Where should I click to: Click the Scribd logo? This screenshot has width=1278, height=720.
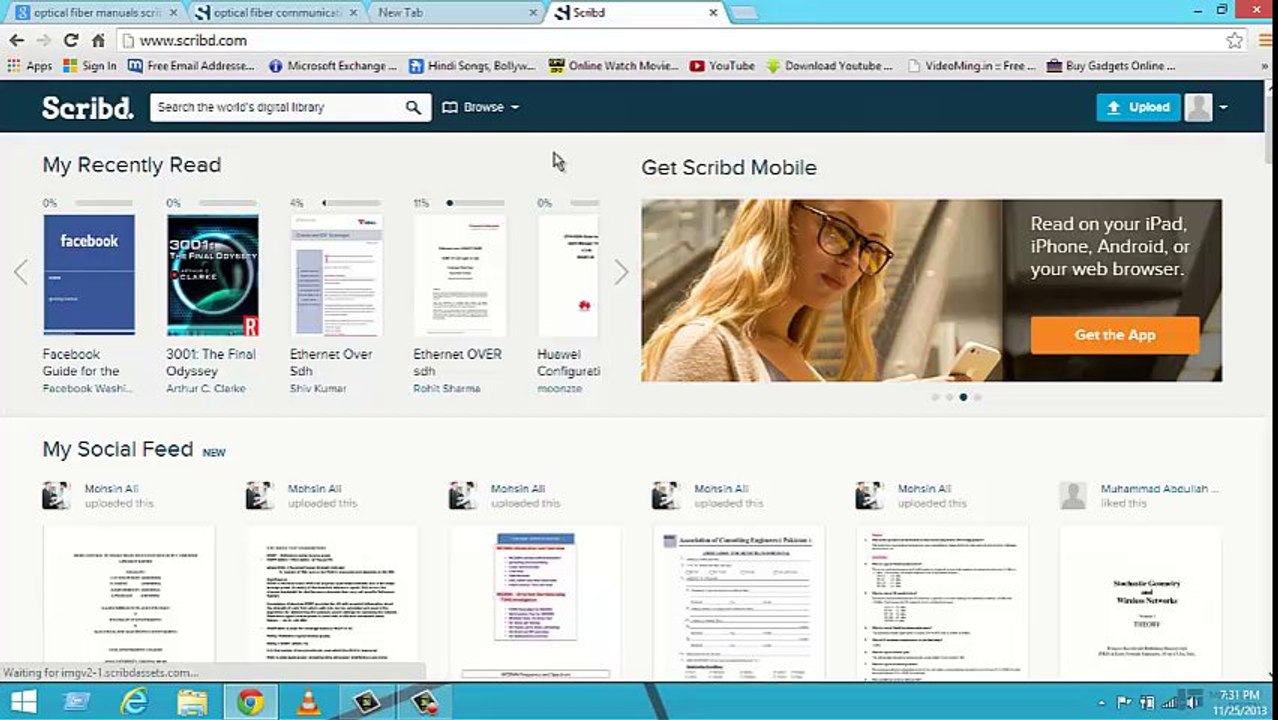pyautogui.click(x=87, y=108)
